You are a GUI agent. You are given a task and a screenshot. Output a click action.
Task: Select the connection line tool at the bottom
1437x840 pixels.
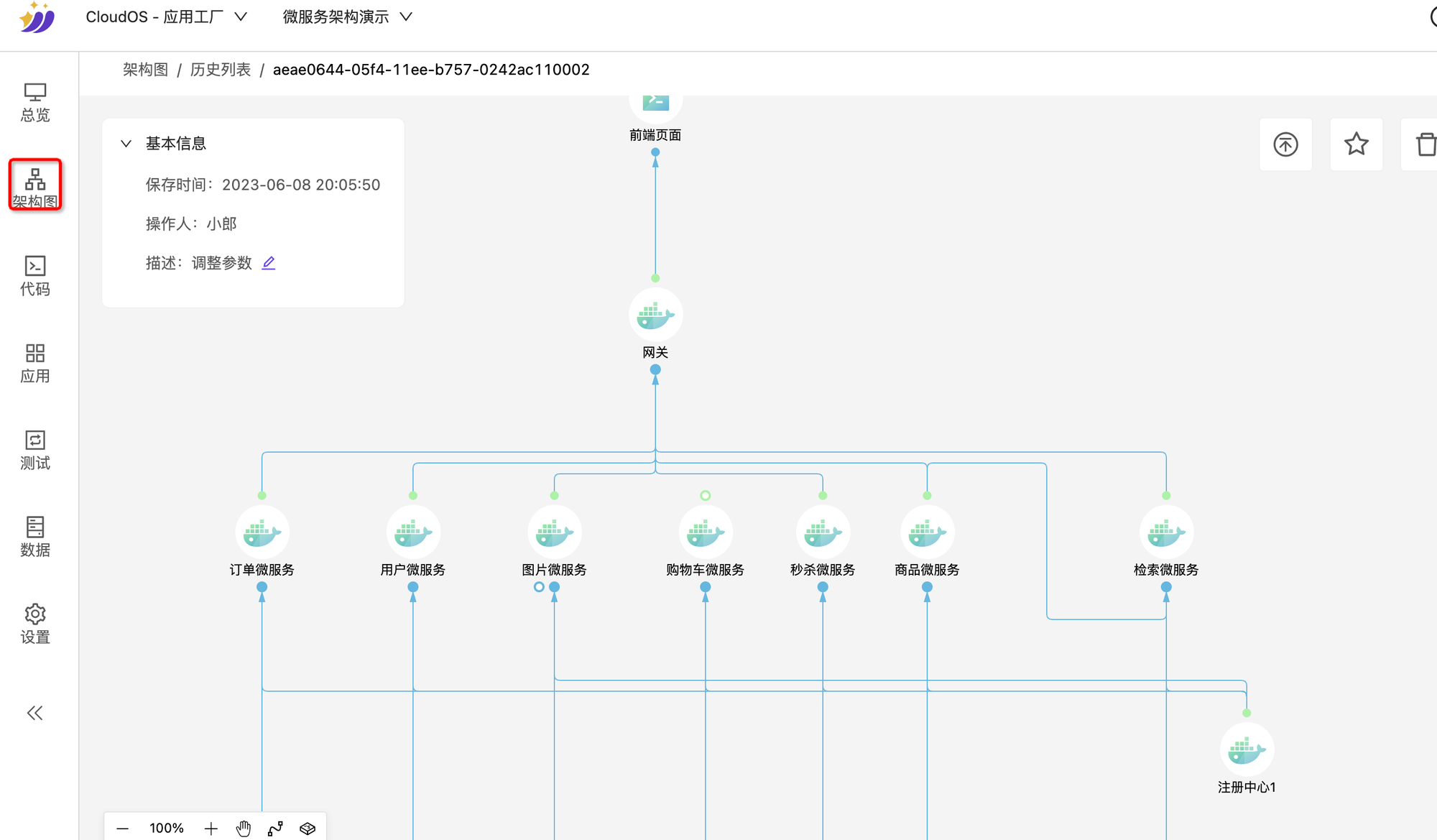[x=275, y=828]
